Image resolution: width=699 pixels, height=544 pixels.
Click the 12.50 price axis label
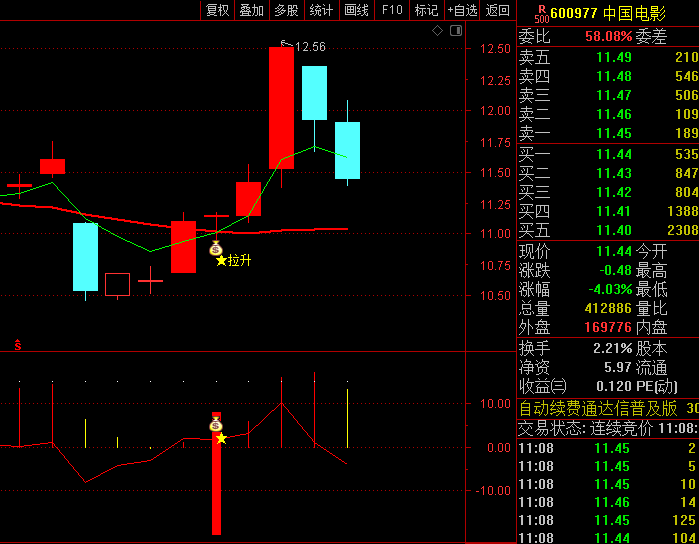[x=495, y=49]
